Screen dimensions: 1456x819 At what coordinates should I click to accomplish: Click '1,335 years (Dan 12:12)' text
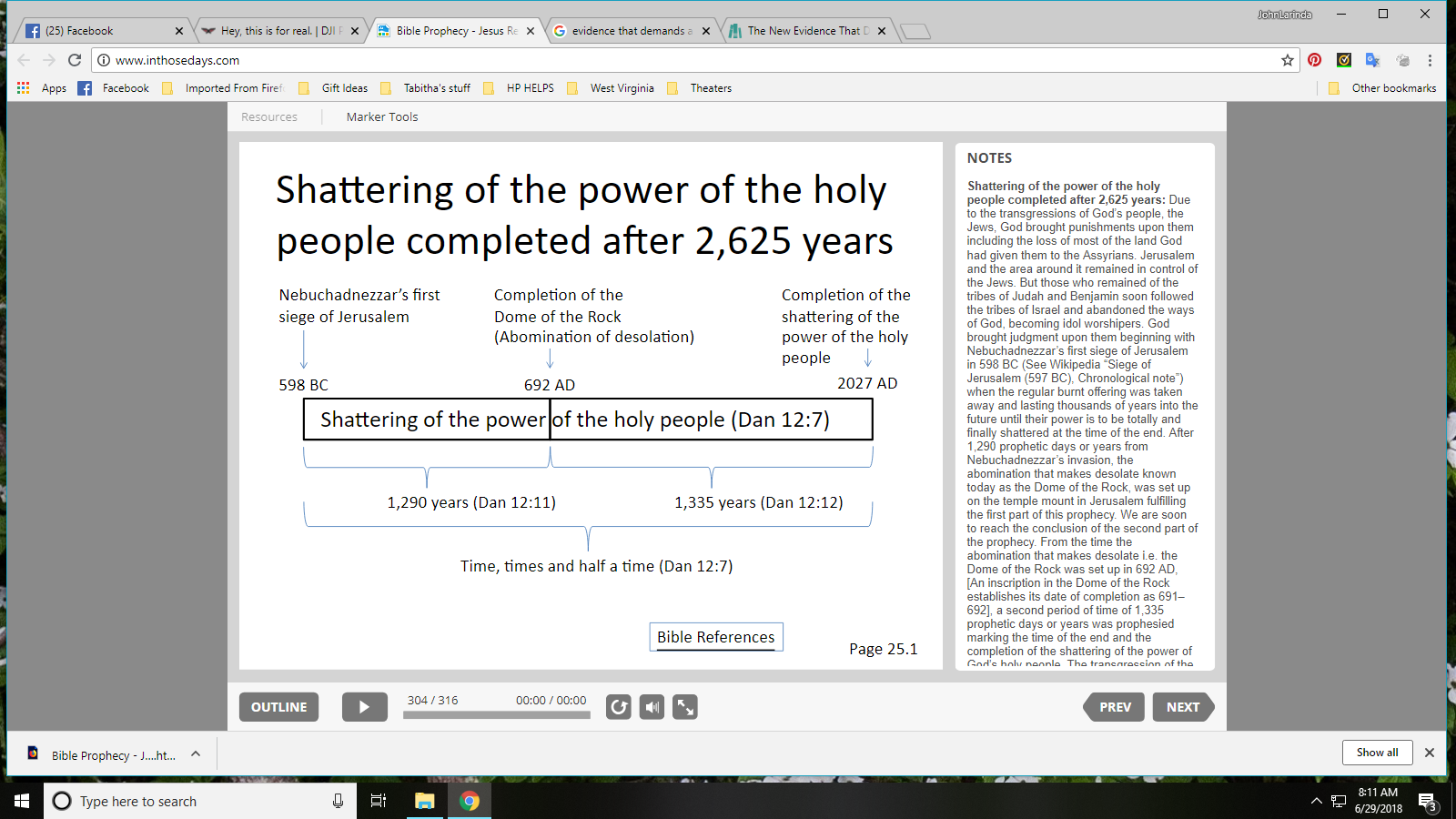coord(759,502)
